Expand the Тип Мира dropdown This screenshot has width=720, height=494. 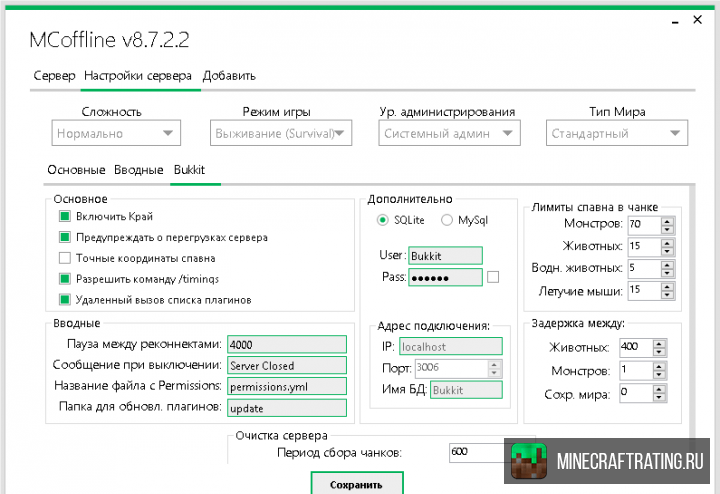(617, 133)
